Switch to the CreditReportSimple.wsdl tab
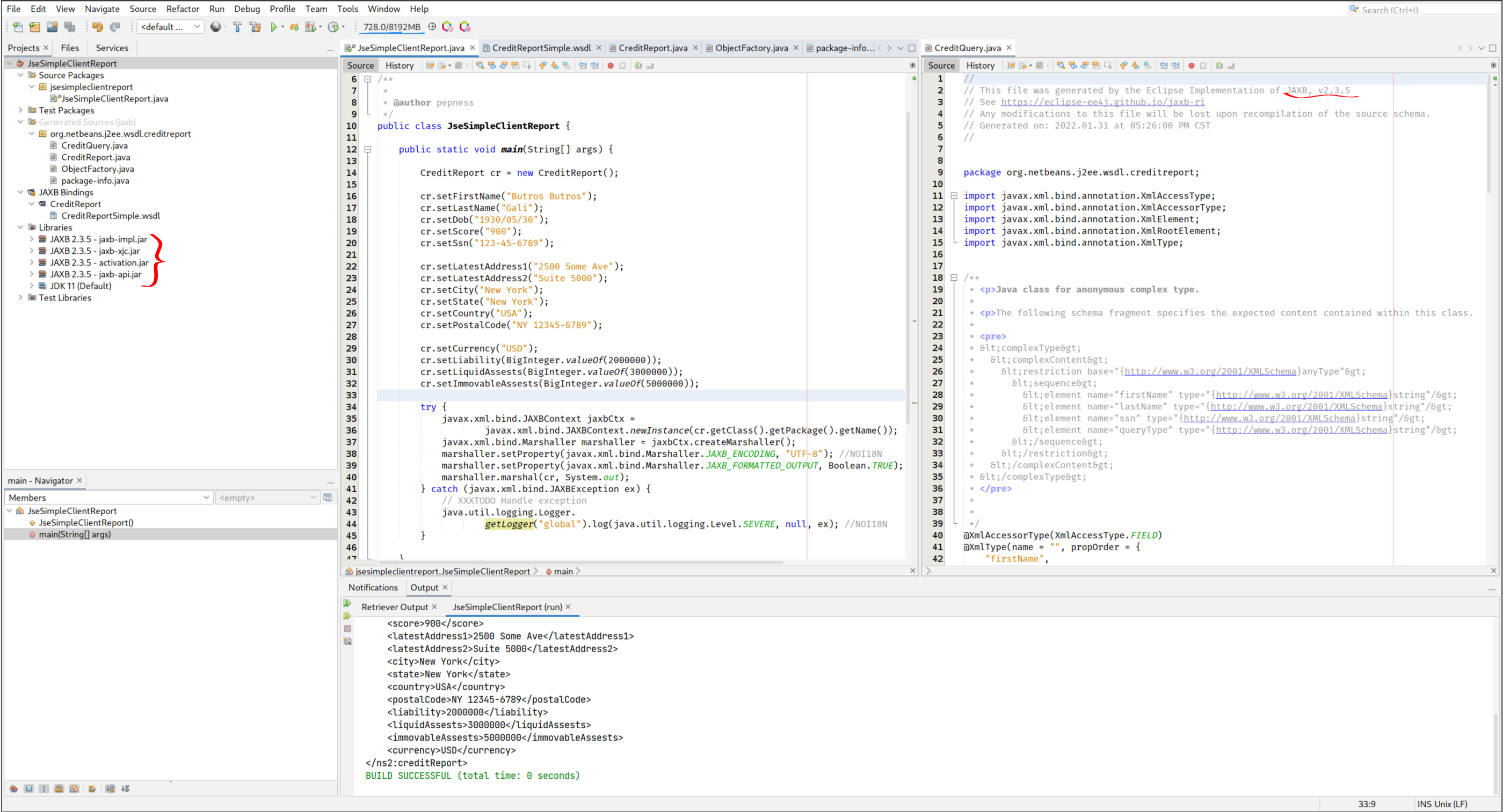The height and width of the screenshot is (812, 1503). click(541, 48)
